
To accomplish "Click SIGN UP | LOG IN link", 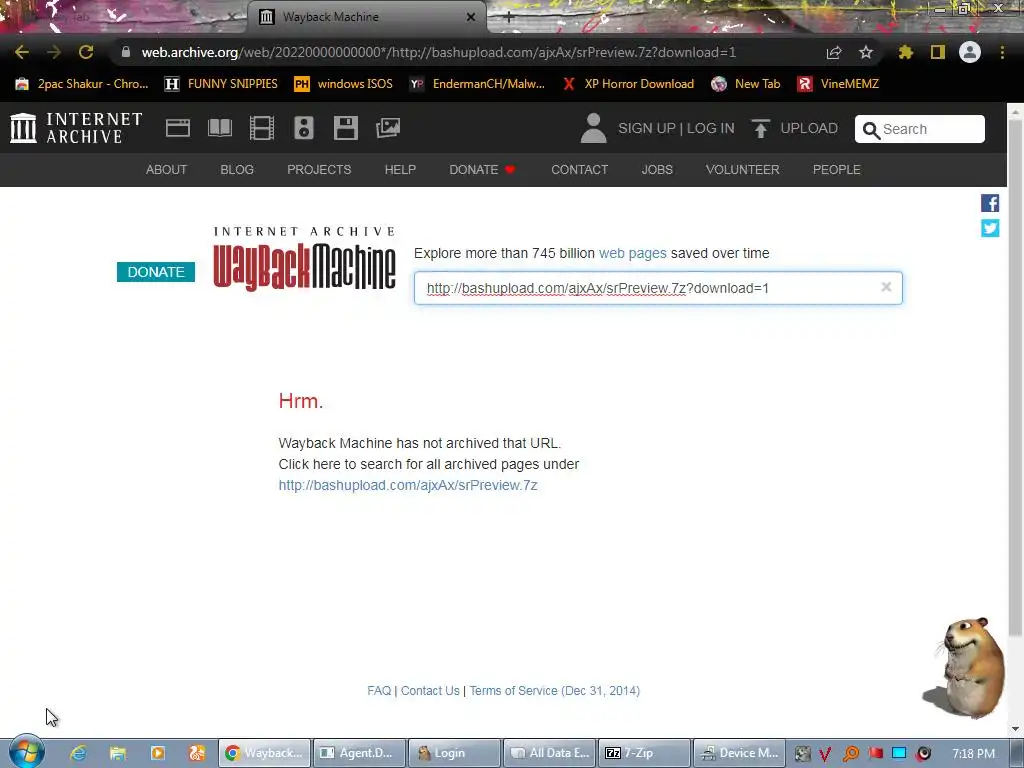I will click(676, 128).
